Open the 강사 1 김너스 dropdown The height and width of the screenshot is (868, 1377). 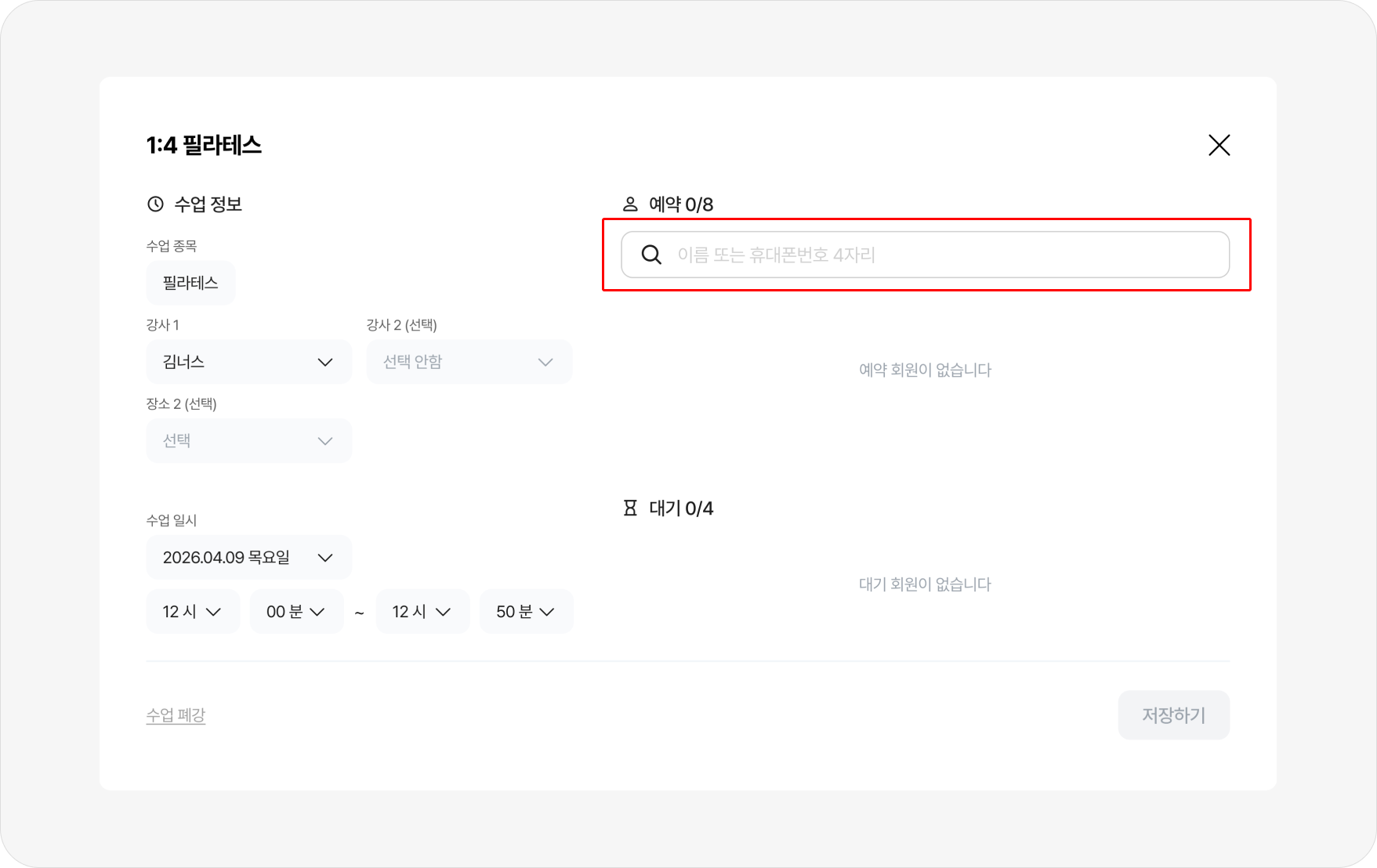click(248, 362)
